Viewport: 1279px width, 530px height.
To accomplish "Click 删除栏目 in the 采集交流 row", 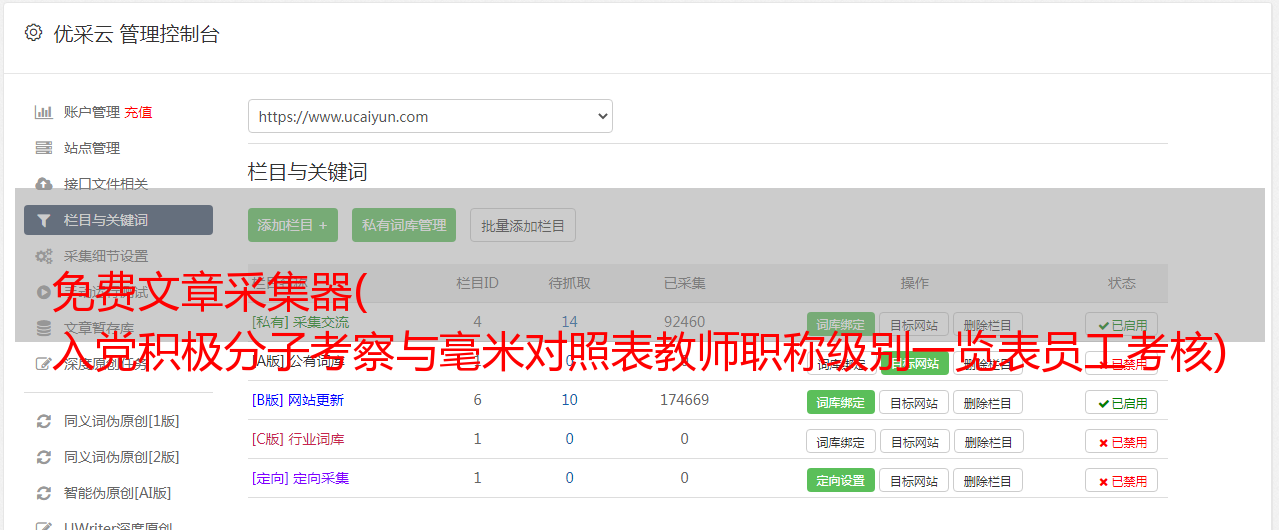I will [988, 324].
